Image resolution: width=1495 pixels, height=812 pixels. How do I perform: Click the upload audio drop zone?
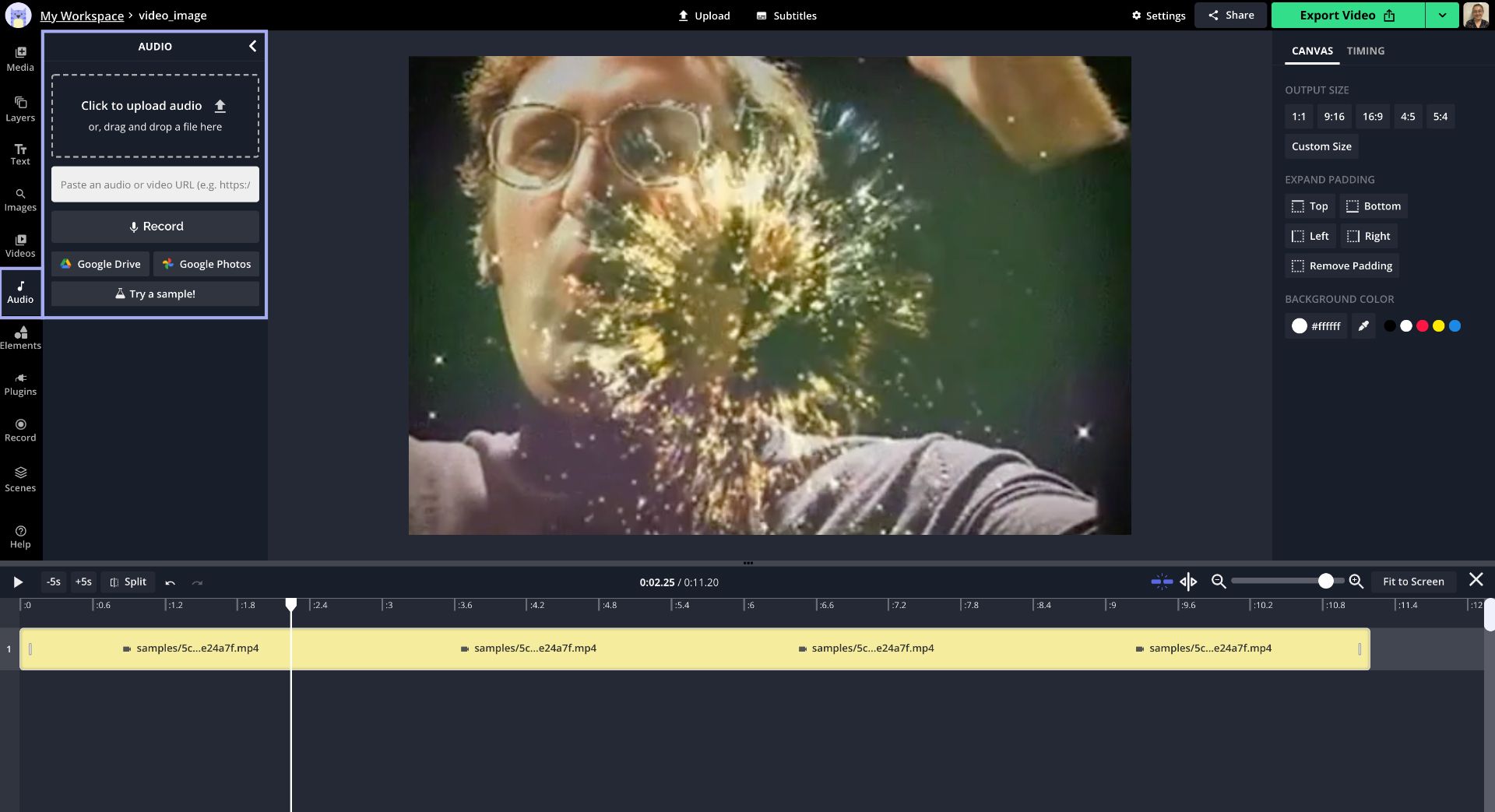tap(155, 116)
